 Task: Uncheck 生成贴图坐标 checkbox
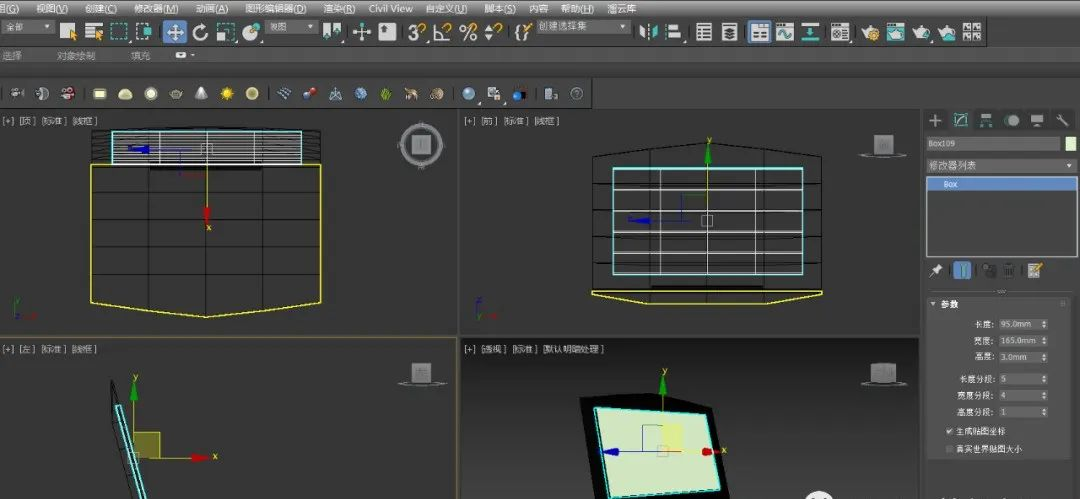pos(950,431)
